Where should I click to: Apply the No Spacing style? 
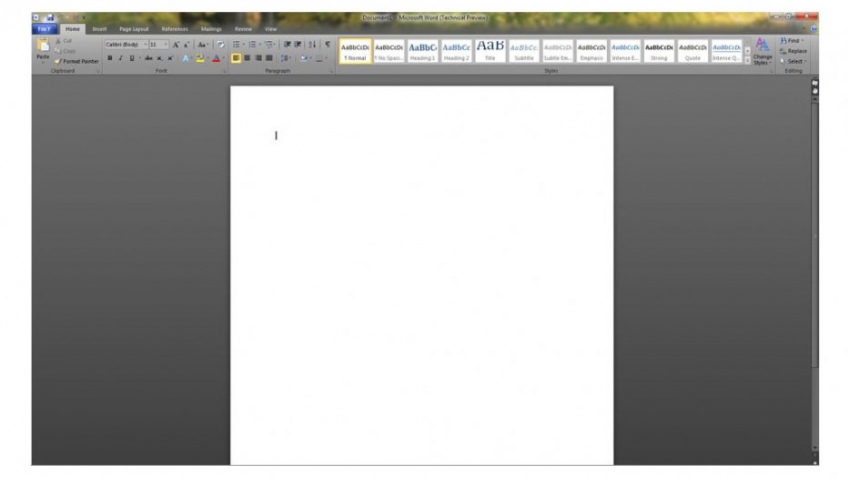point(389,51)
